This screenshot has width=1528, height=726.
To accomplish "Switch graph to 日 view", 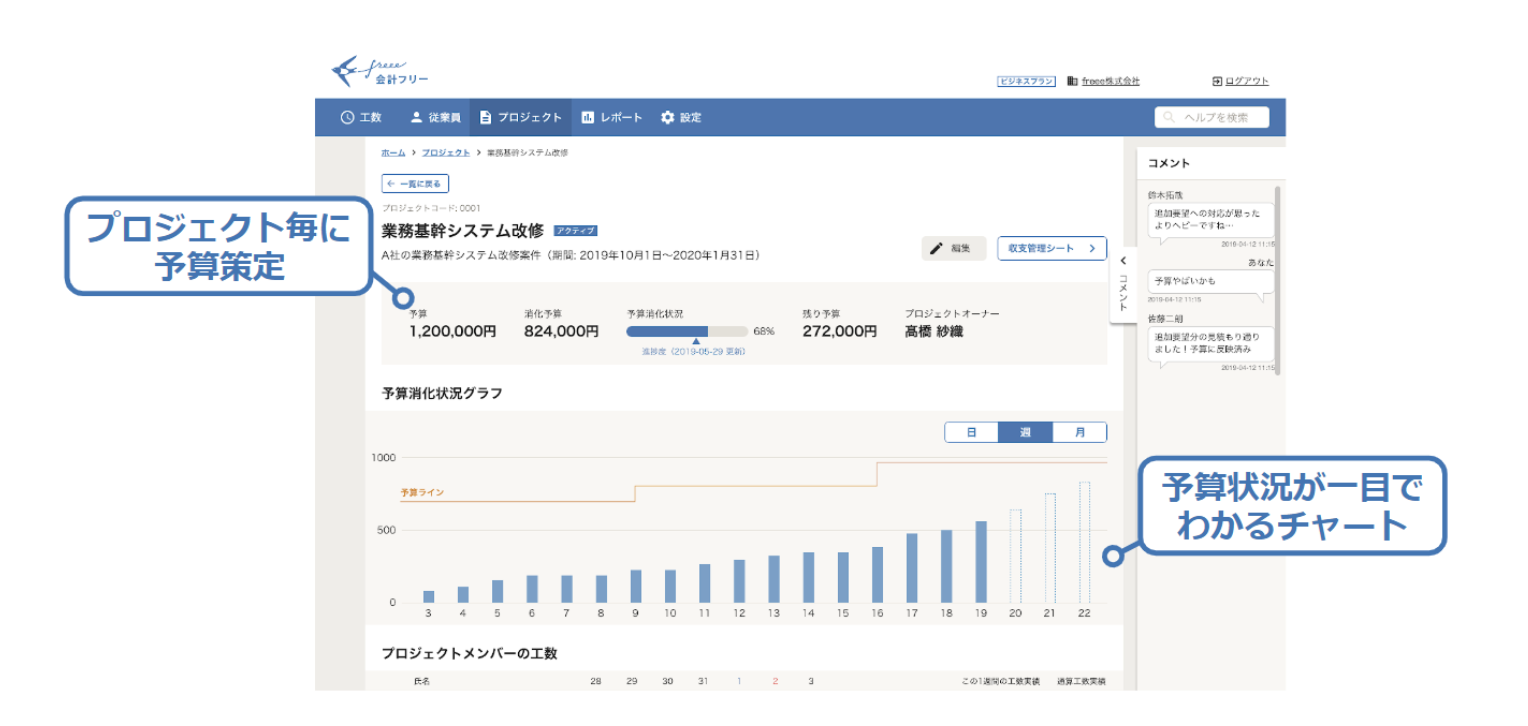I will pos(971,433).
